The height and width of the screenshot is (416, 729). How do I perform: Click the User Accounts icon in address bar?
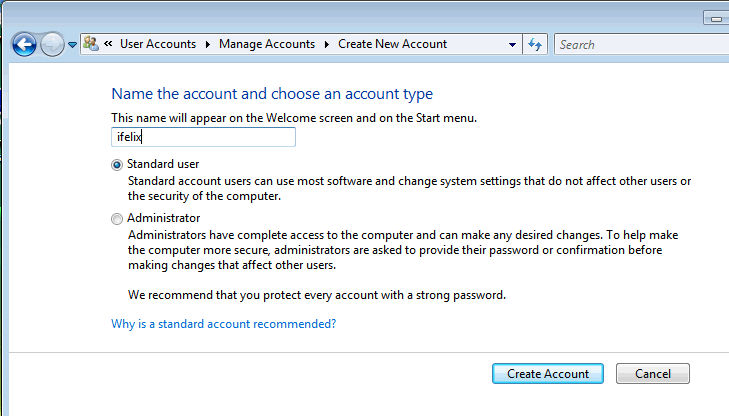(91, 44)
